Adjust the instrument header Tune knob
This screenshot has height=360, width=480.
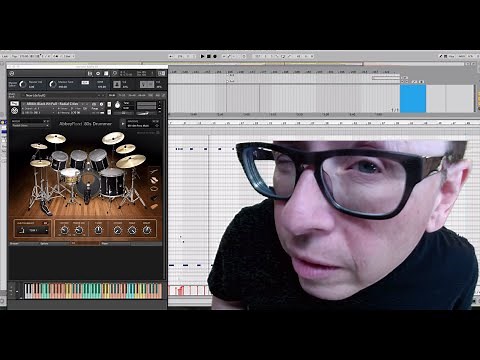[x=117, y=105]
